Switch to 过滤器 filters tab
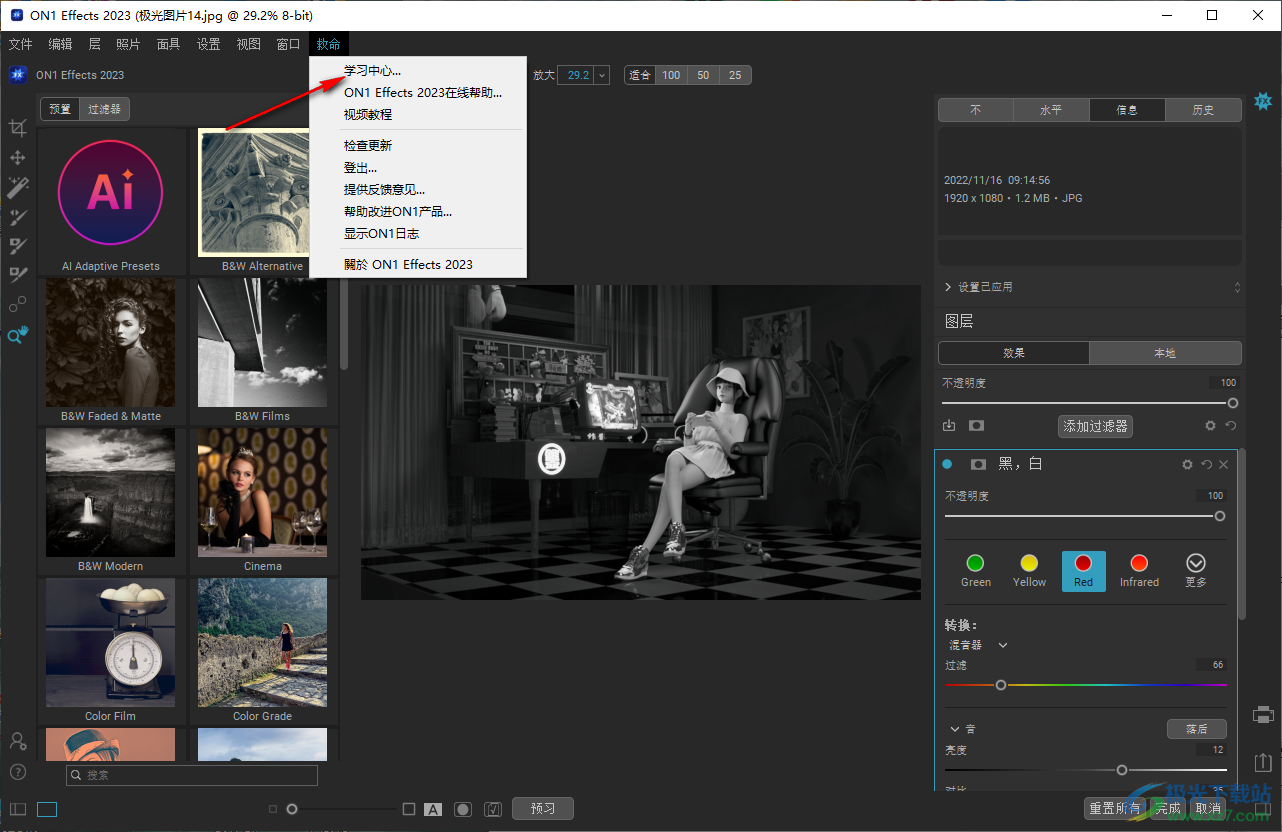Screen dimensions: 1282x832 coord(104,109)
